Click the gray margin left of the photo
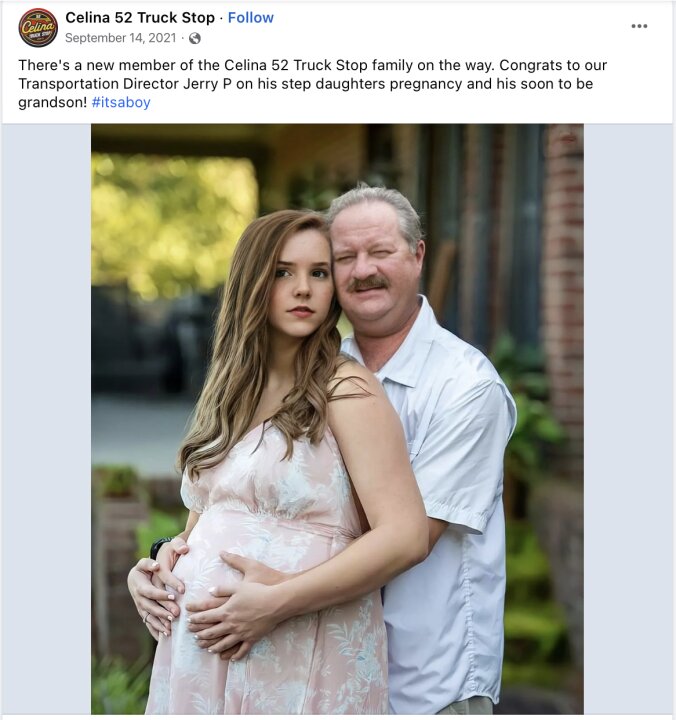Image resolution: width=676 pixels, height=720 pixels. [x=46, y=419]
